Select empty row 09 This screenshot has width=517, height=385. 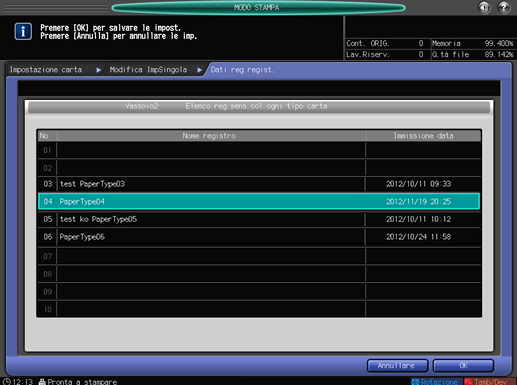(x=259, y=291)
